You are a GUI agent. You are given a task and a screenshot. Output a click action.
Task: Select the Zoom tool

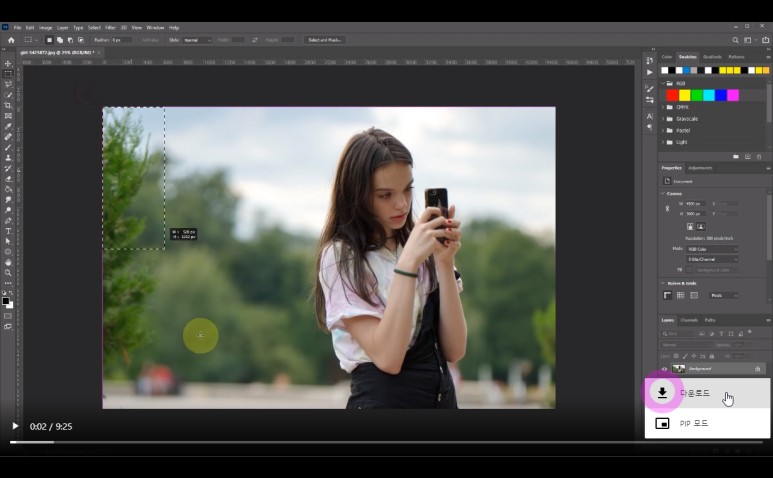click(8, 273)
